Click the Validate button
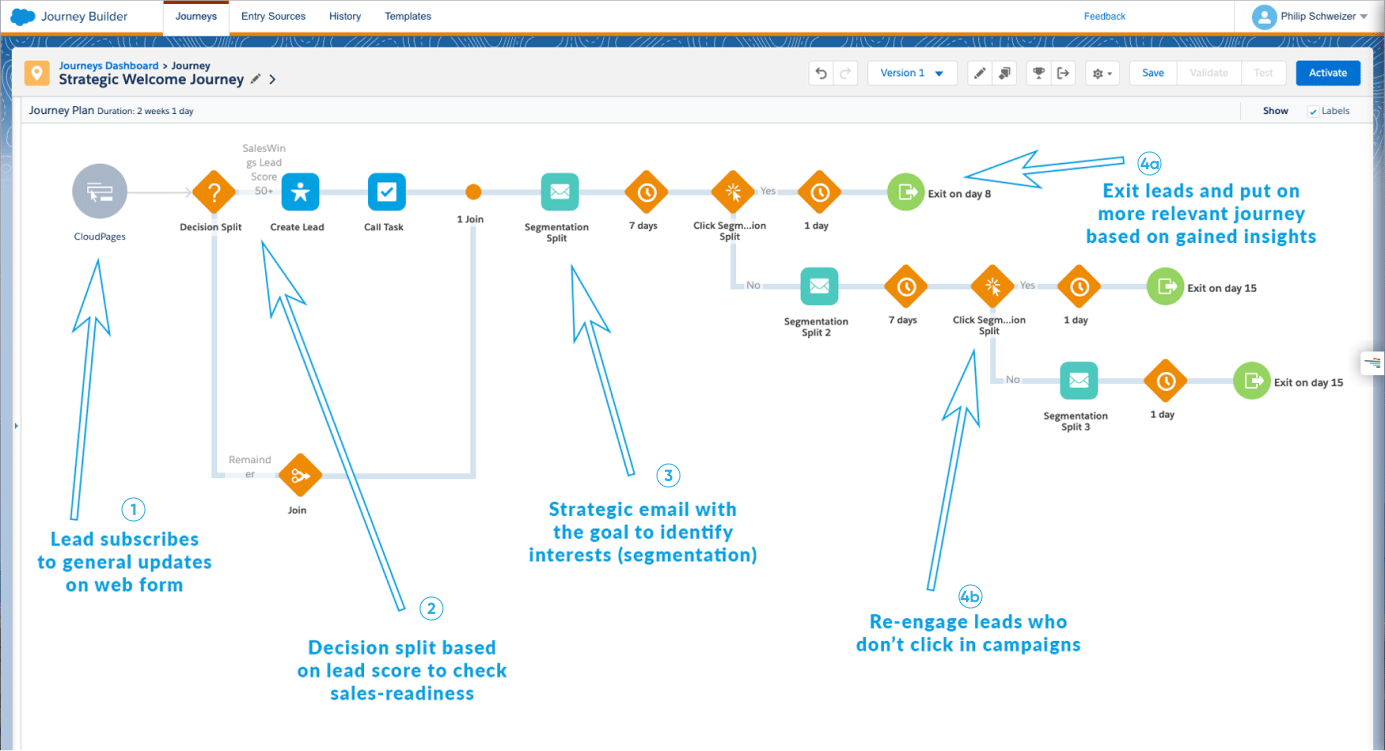 pos(1209,73)
